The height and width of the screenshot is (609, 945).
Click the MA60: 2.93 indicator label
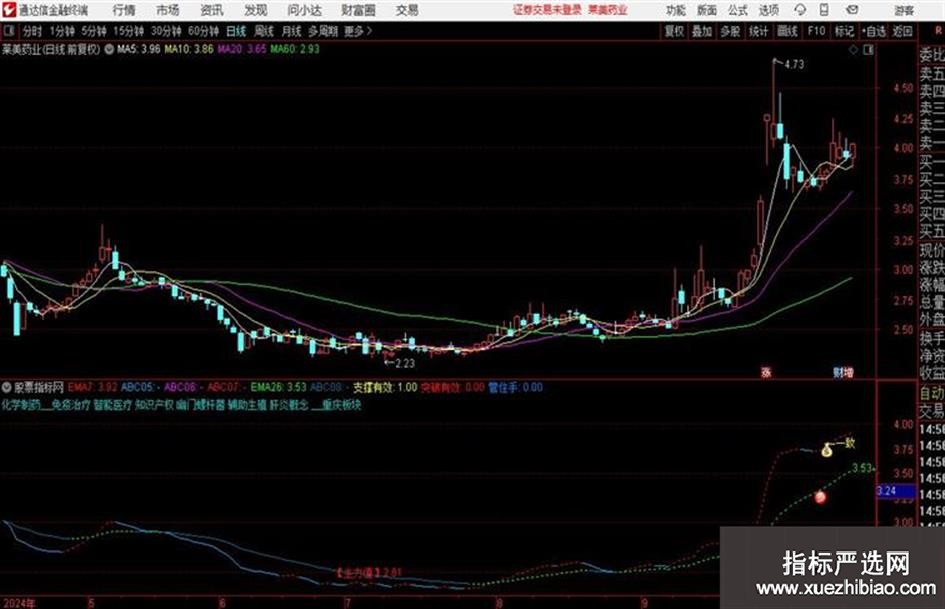point(295,49)
